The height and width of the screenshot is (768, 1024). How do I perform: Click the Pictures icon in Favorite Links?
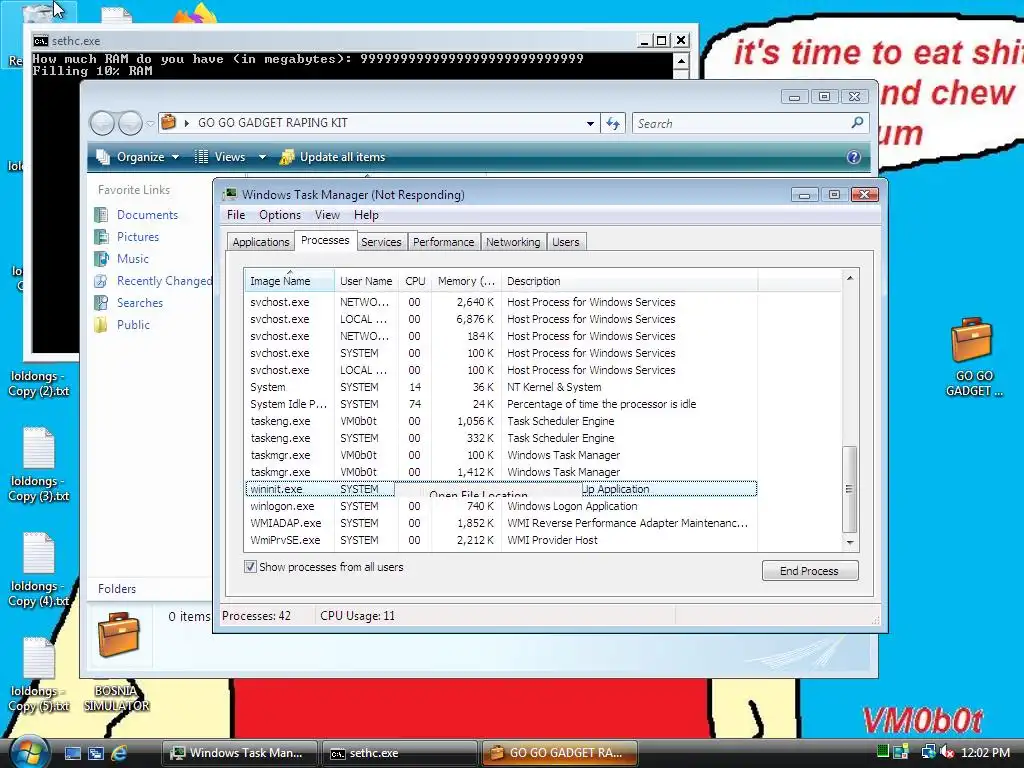(x=101, y=237)
